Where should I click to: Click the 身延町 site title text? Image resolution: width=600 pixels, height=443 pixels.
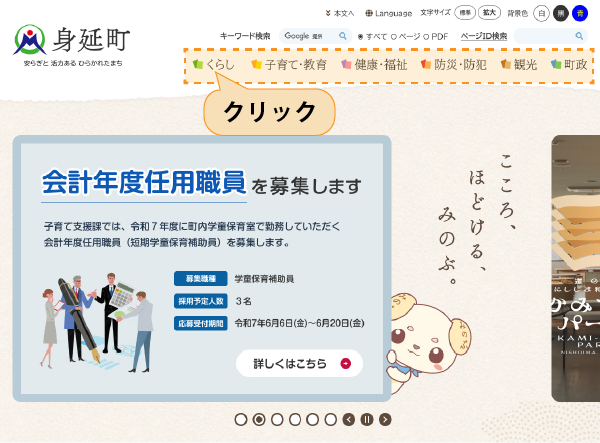(91, 40)
